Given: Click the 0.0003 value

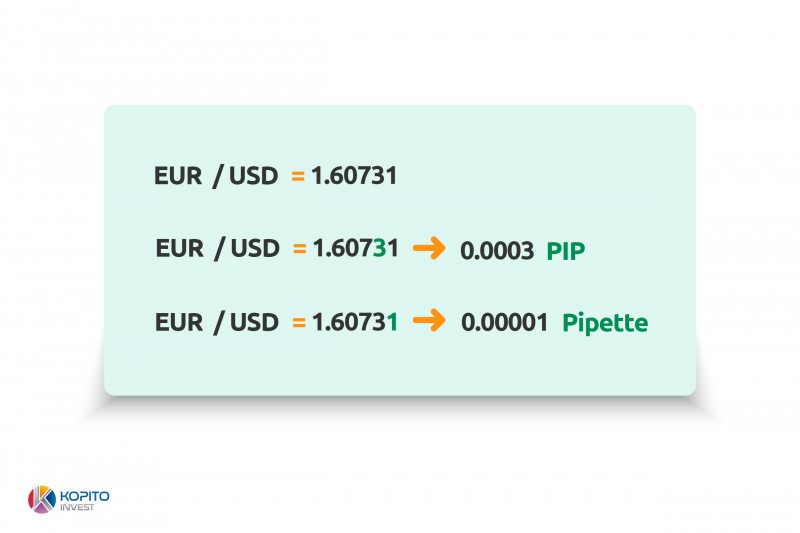Looking at the screenshot, I should 497,251.
